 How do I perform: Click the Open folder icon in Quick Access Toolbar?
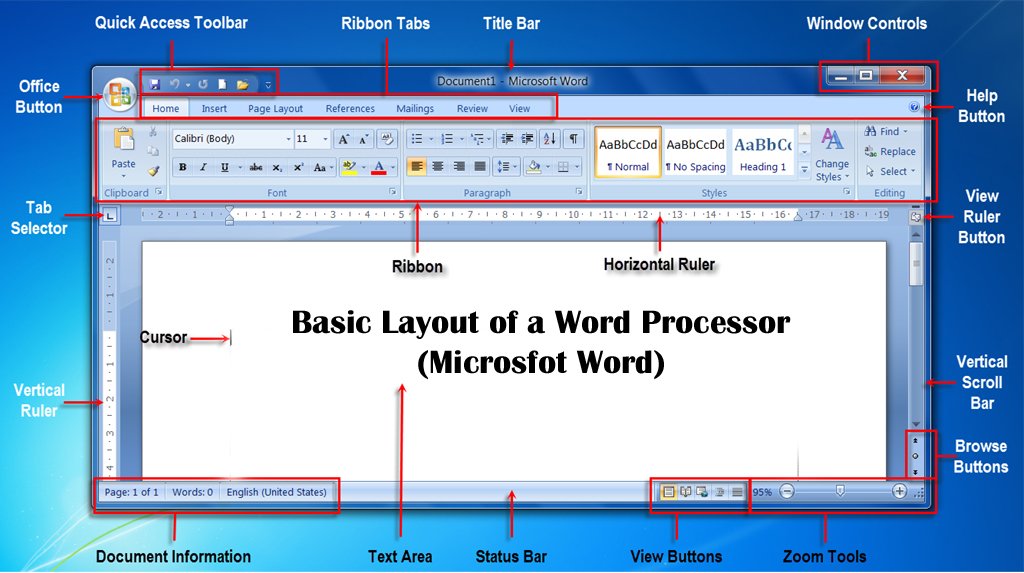(x=242, y=84)
